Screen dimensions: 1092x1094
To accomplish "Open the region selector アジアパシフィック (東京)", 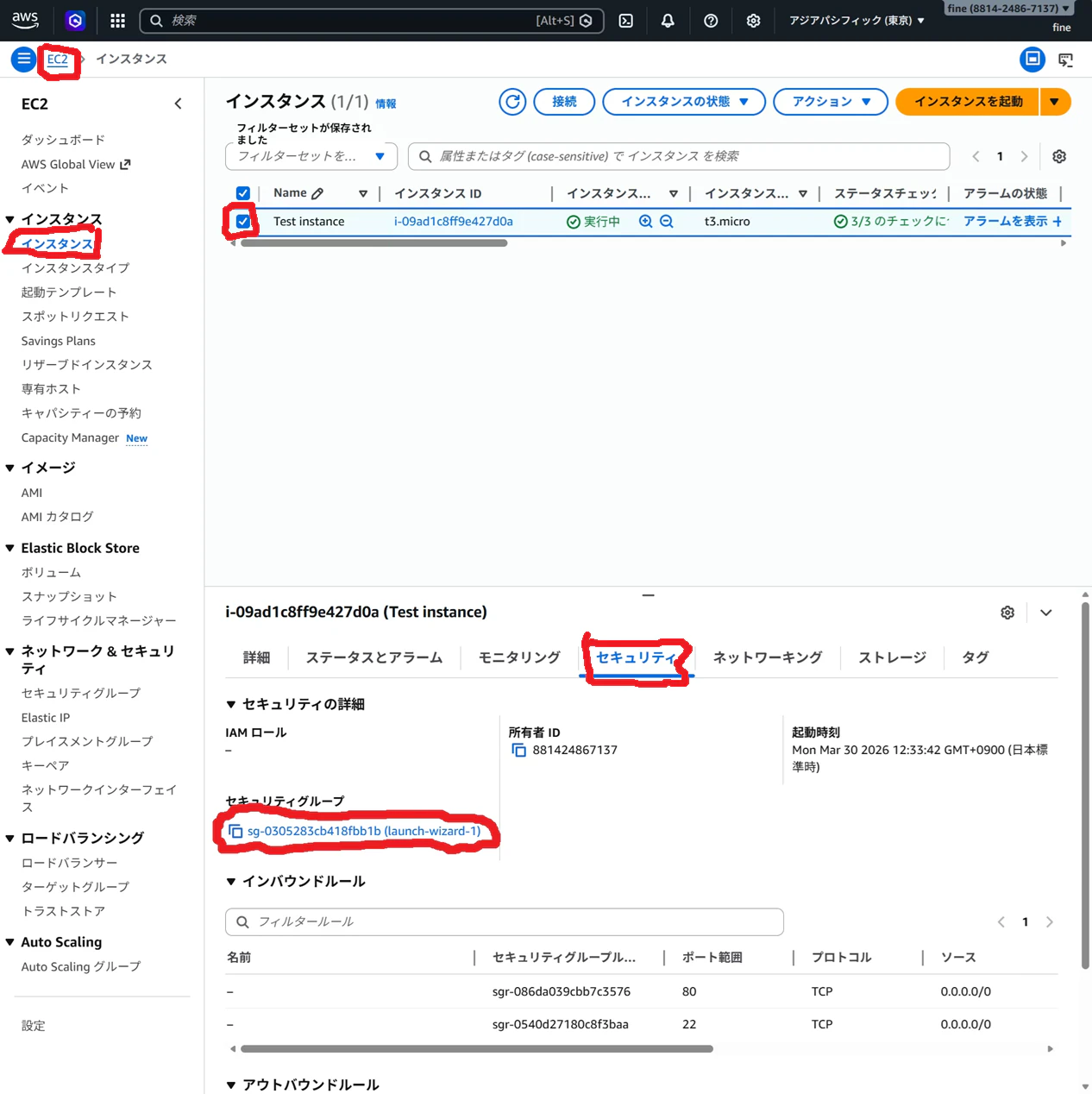I will pos(857,21).
